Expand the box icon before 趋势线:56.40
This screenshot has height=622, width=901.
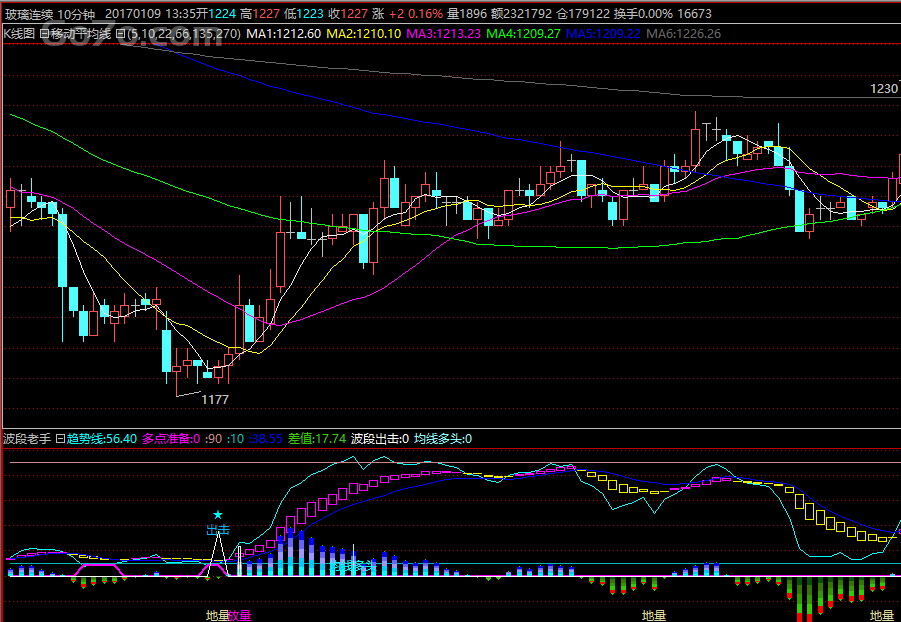(x=60, y=439)
